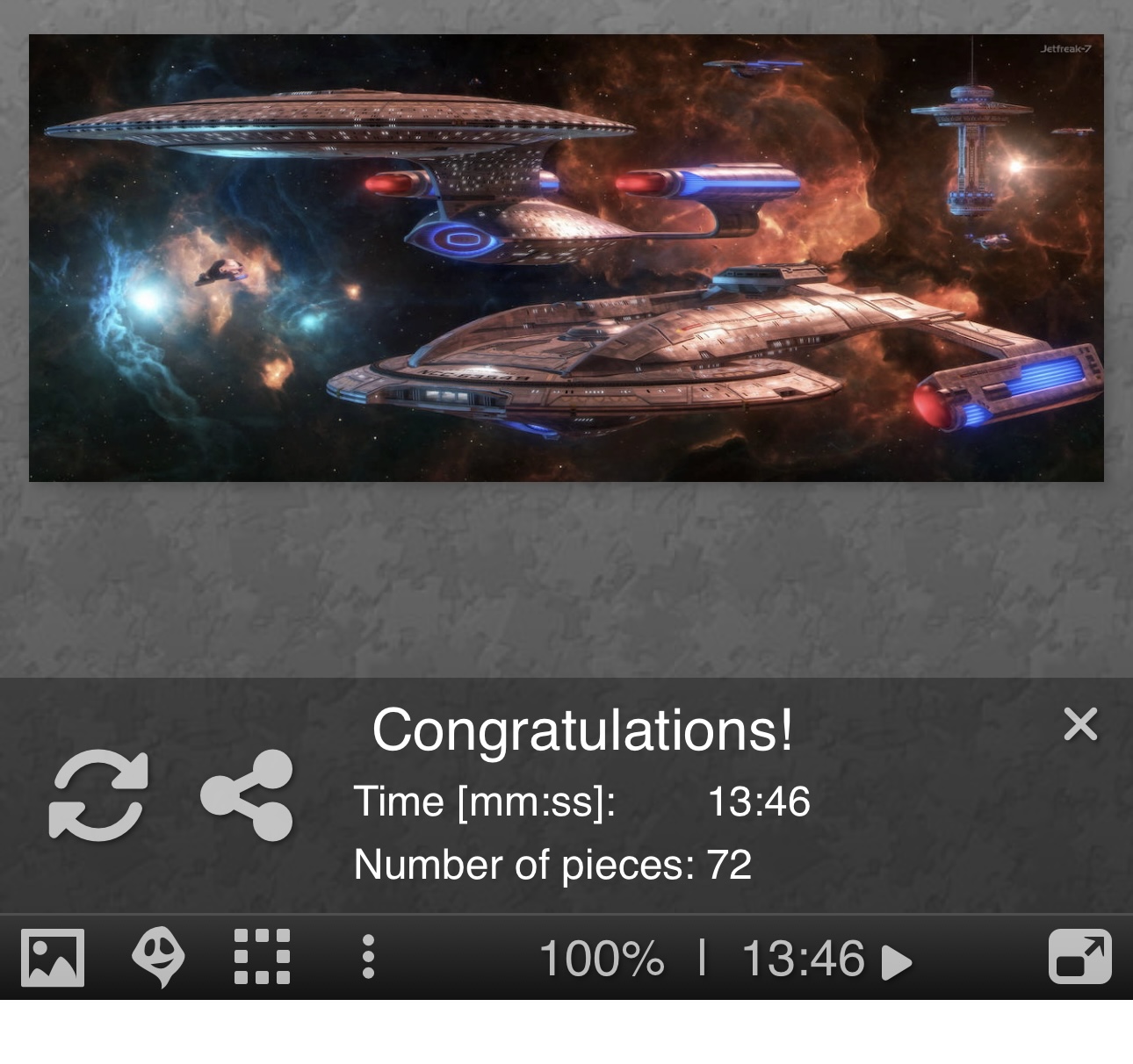Image resolution: width=1133 pixels, height=1064 pixels.
Task: Restart the puzzle with the circular arrows icon
Action: click(97, 795)
